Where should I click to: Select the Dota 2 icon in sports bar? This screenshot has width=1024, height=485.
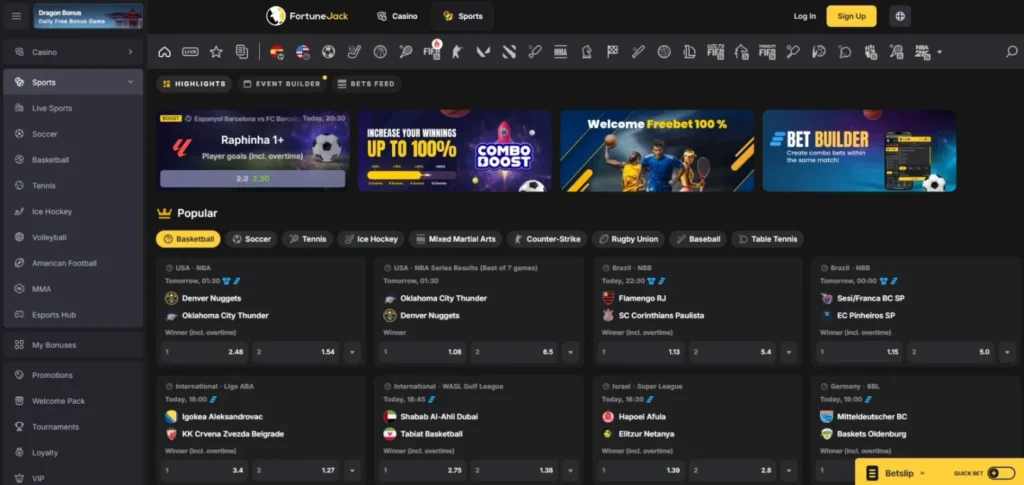tap(509, 52)
